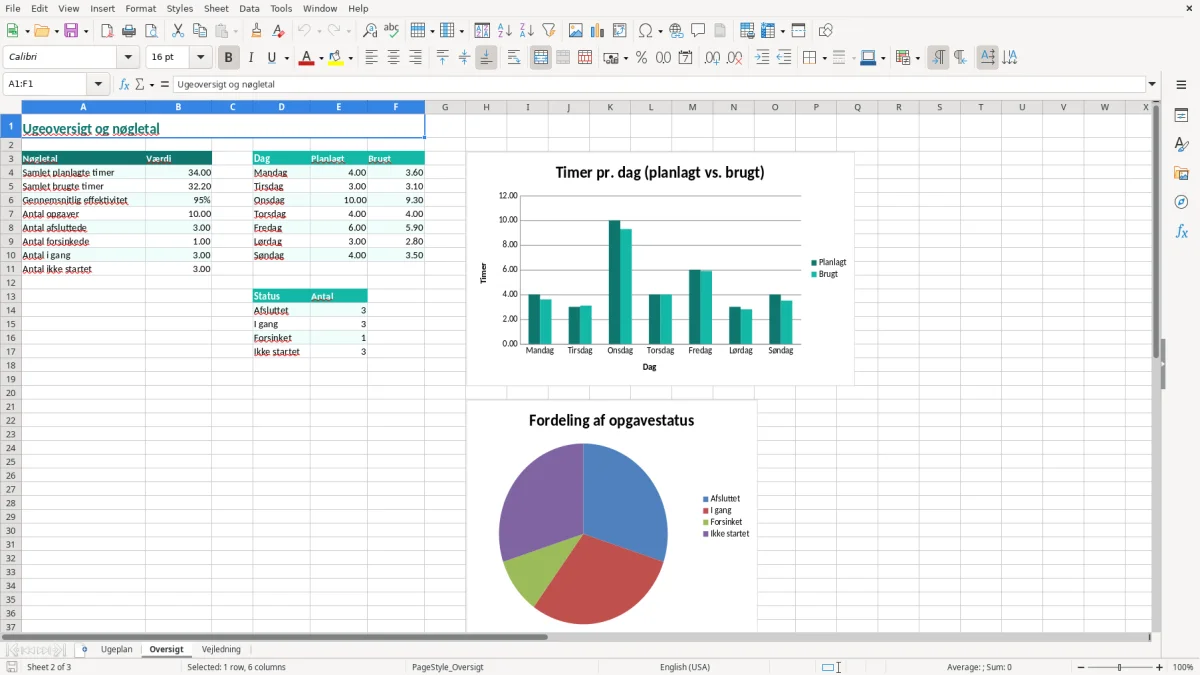Click the sidebar settings hamburger button

(x=1181, y=84)
